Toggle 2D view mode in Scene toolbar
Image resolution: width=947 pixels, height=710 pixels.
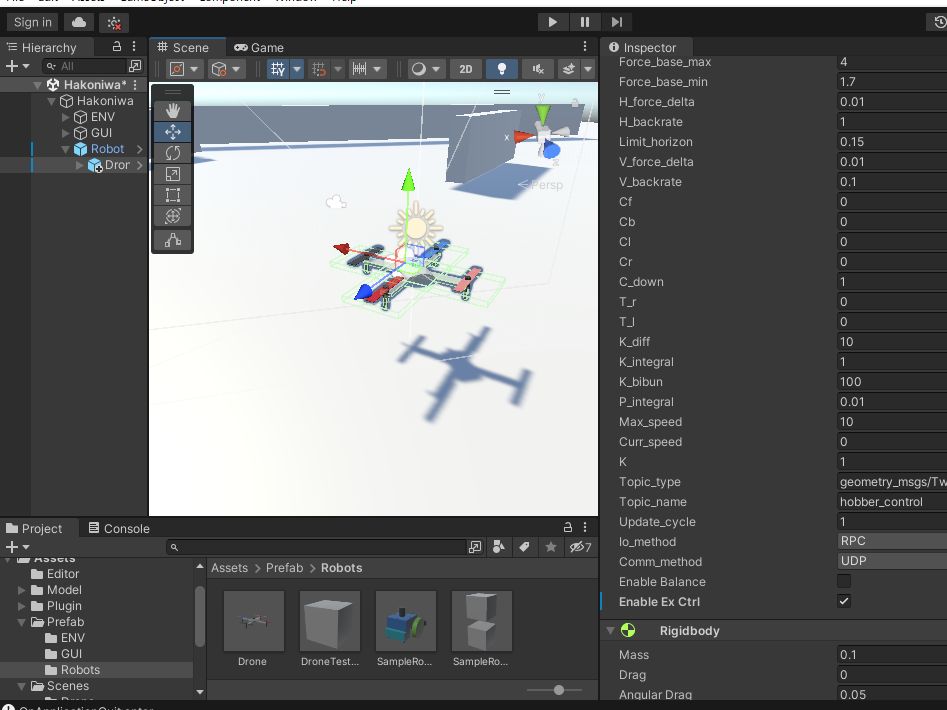(x=466, y=69)
